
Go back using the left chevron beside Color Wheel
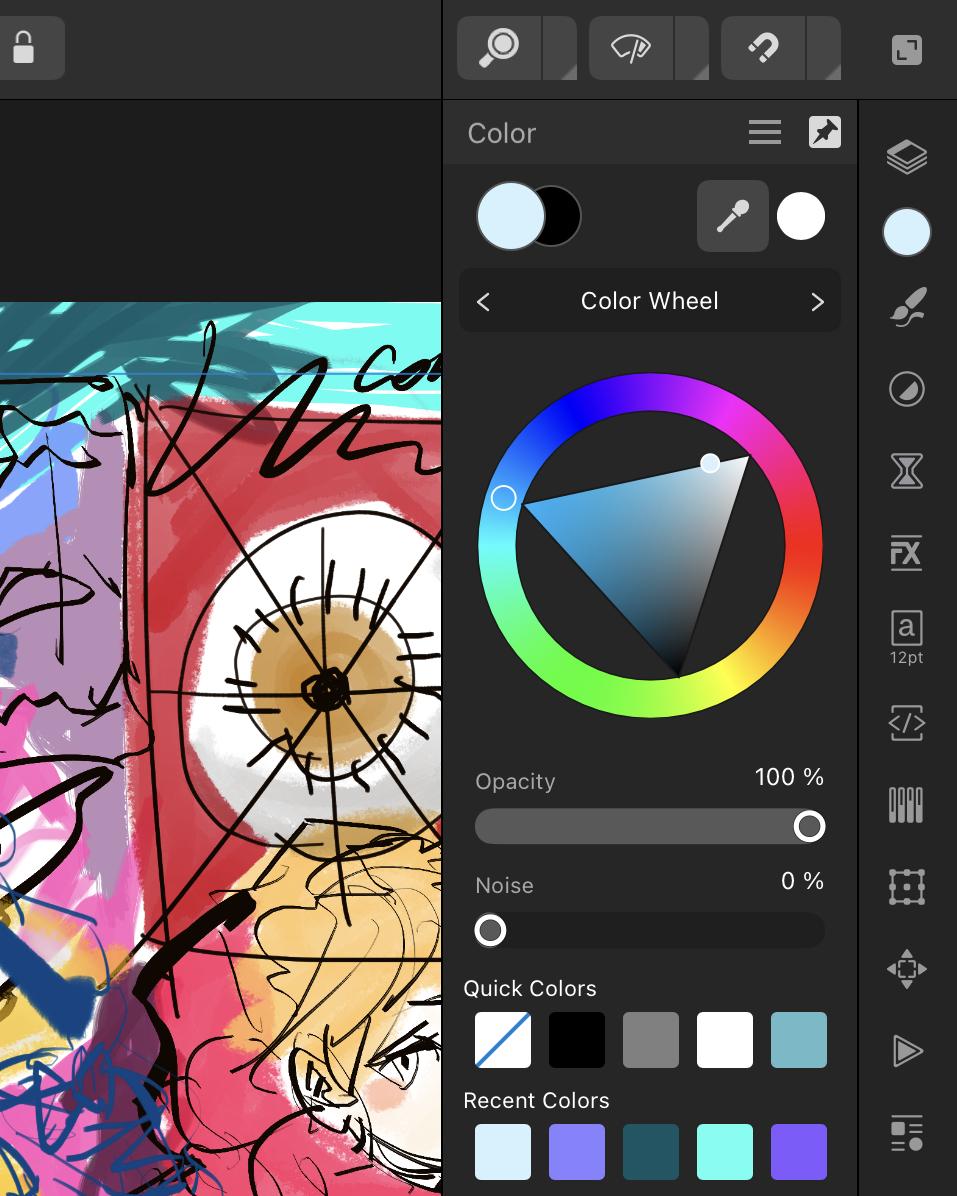pyautogui.click(x=483, y=301)
